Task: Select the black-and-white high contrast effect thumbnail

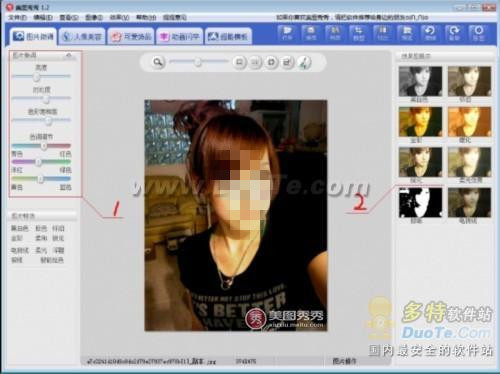Action: 420,202
